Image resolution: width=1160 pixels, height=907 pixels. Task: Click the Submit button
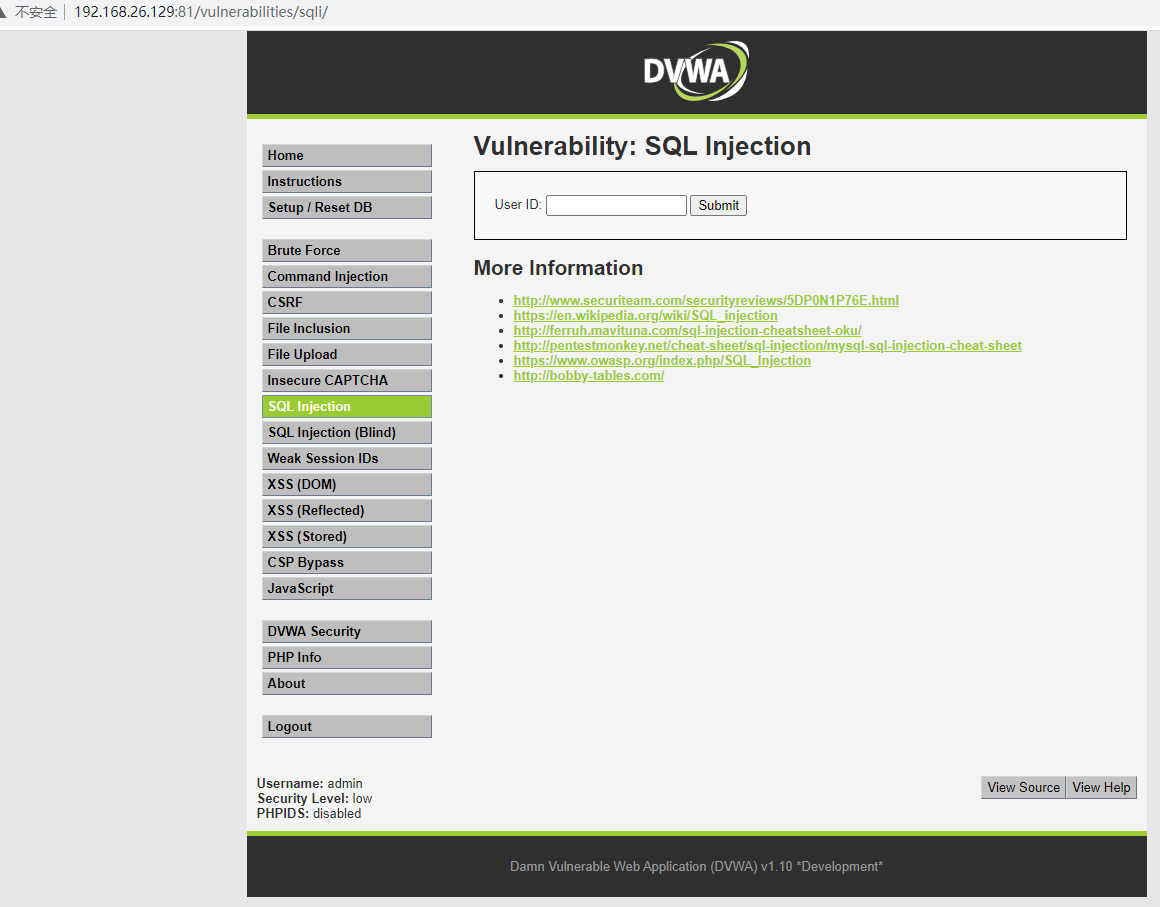pyautogui.click(x=718, y=205)
